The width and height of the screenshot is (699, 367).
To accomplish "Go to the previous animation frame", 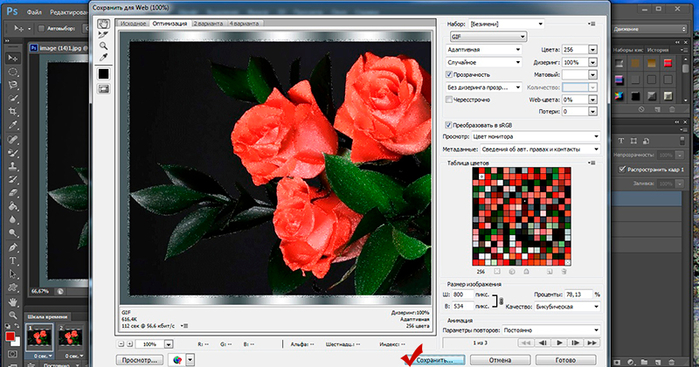I will tap(543, 343).
